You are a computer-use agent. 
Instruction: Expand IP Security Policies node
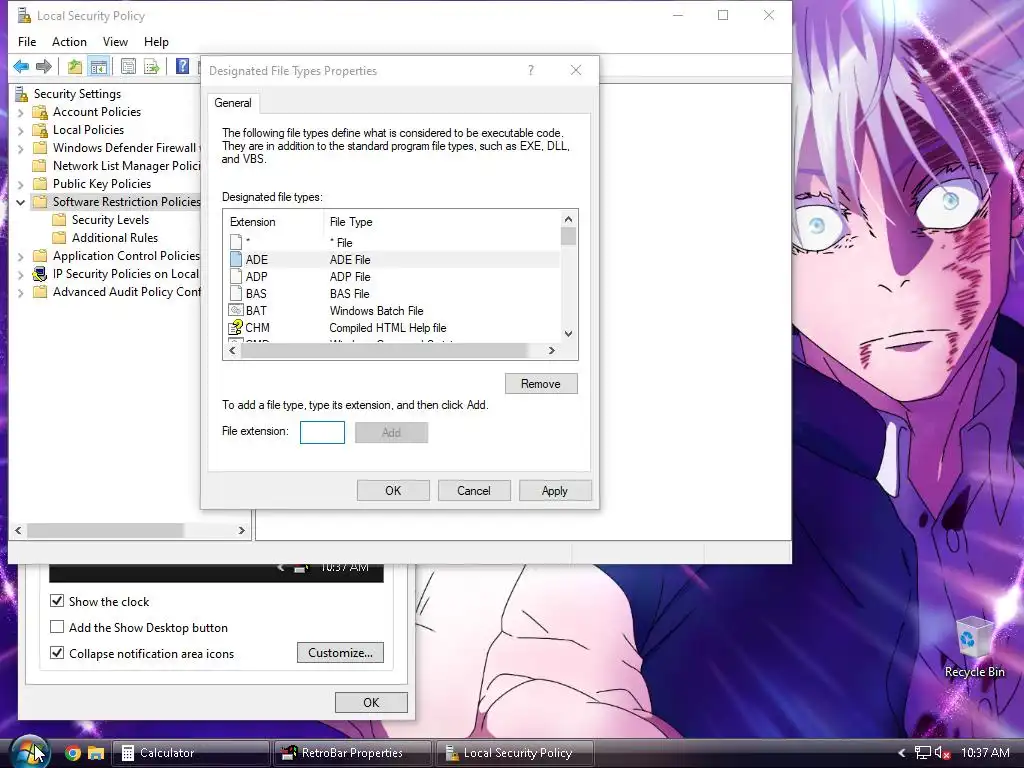pos(20,275)
